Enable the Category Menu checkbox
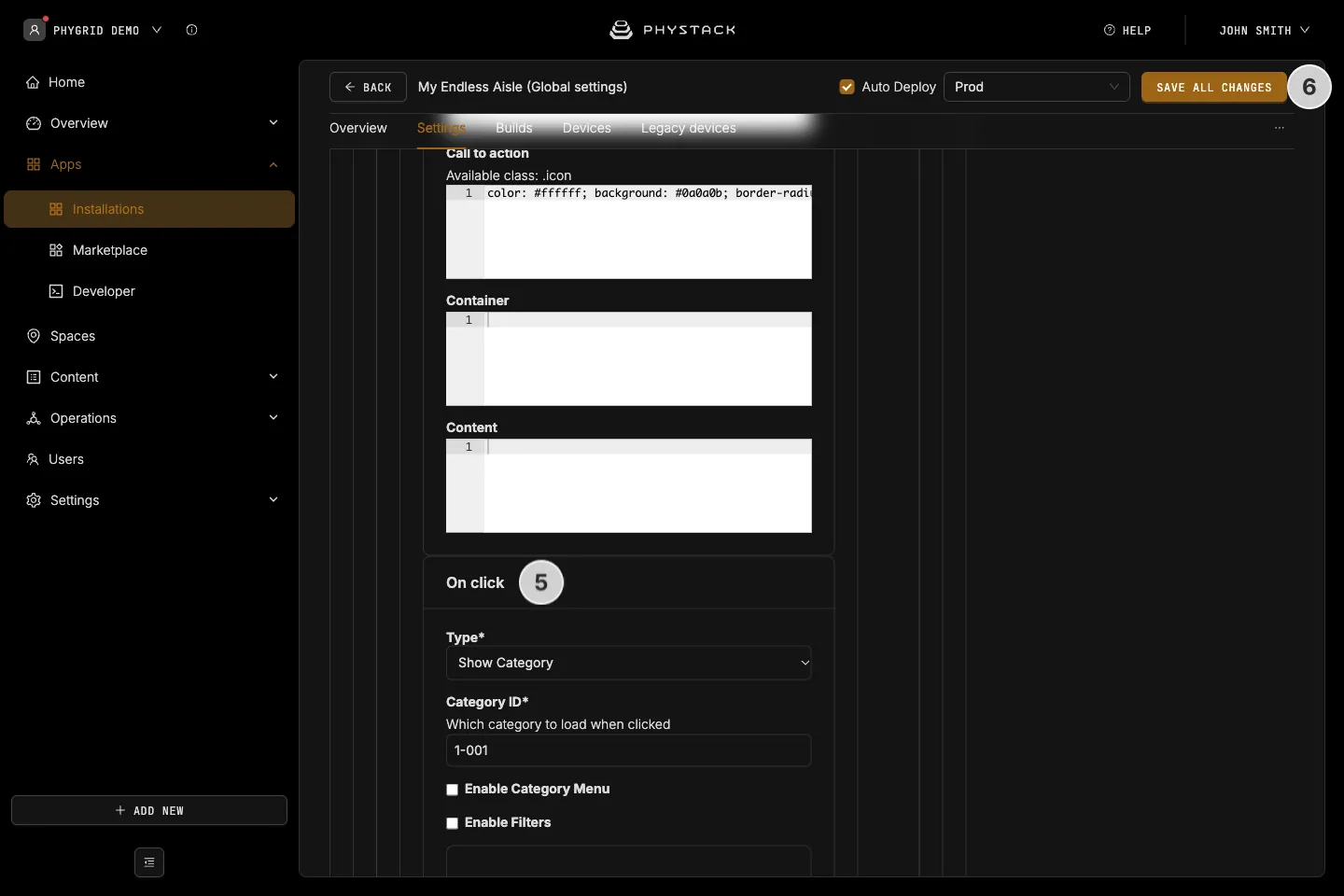 (x=453, y=790)
